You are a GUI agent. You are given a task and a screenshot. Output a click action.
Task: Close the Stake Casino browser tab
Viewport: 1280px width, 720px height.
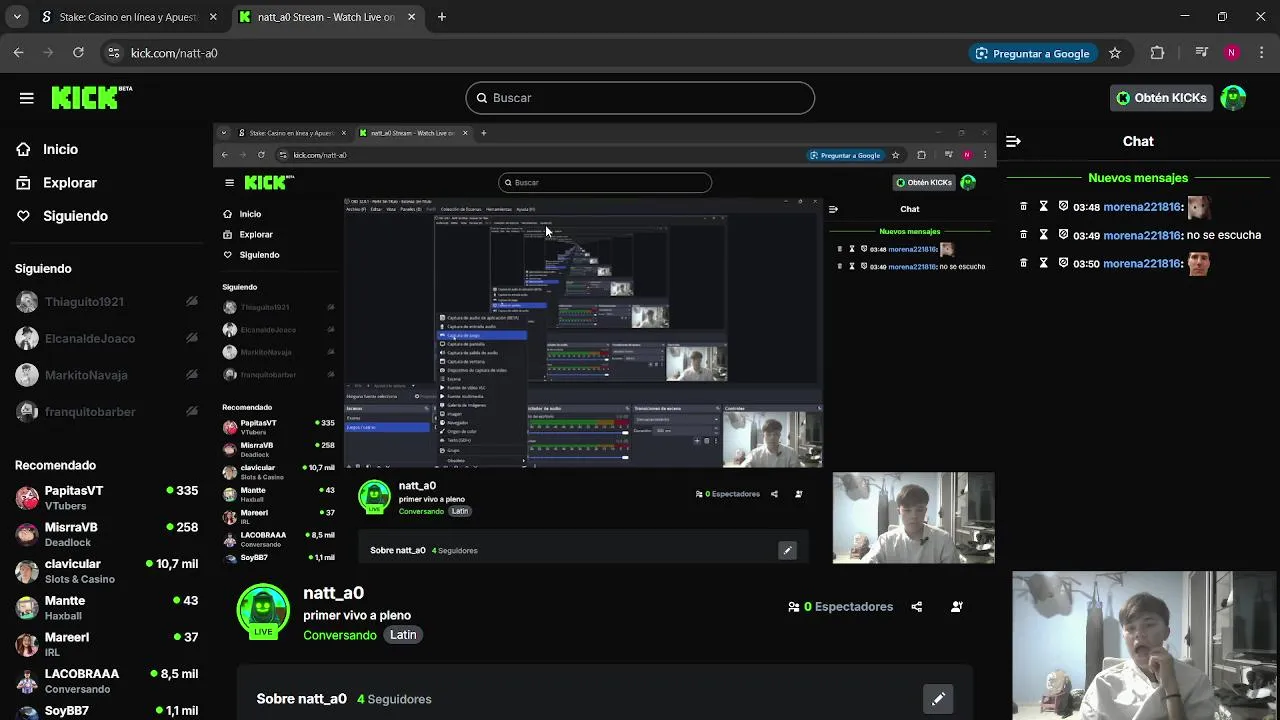(x=214, y=17)
